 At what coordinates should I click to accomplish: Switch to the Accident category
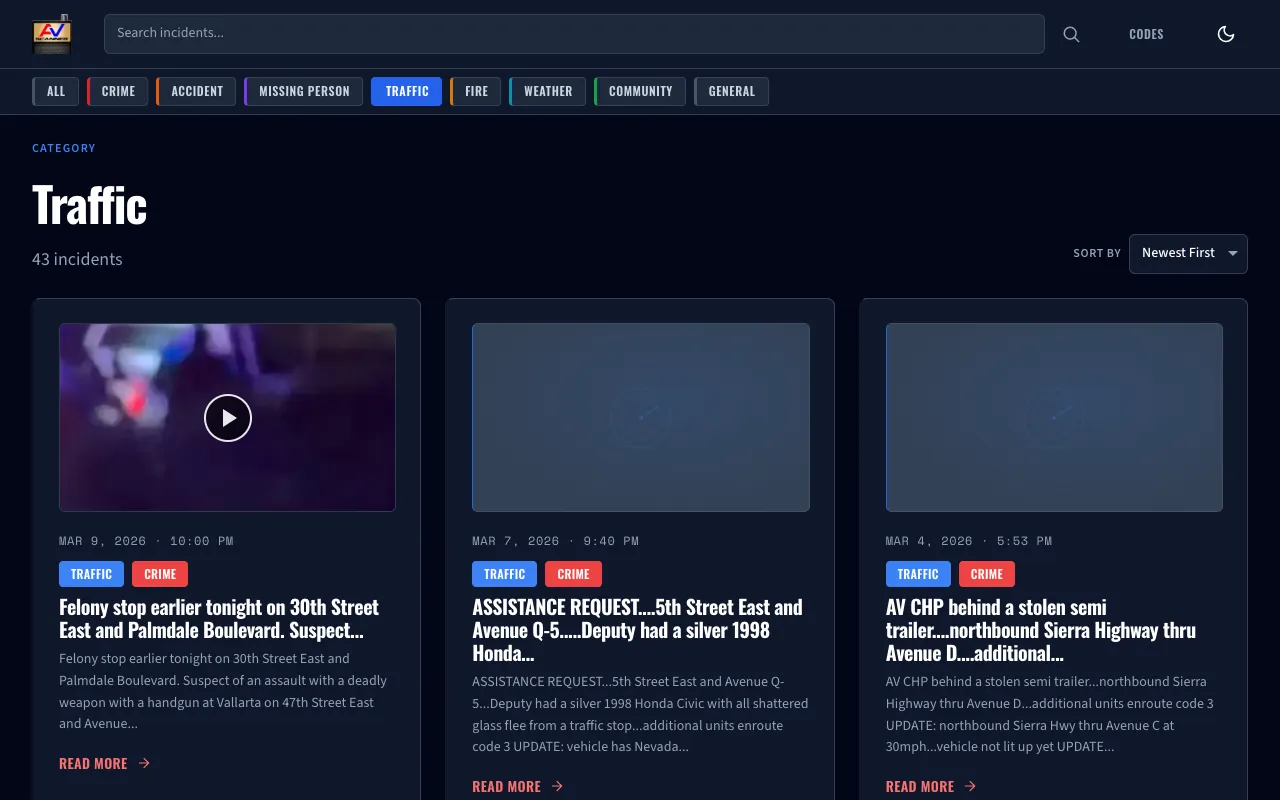pos(197,91)
